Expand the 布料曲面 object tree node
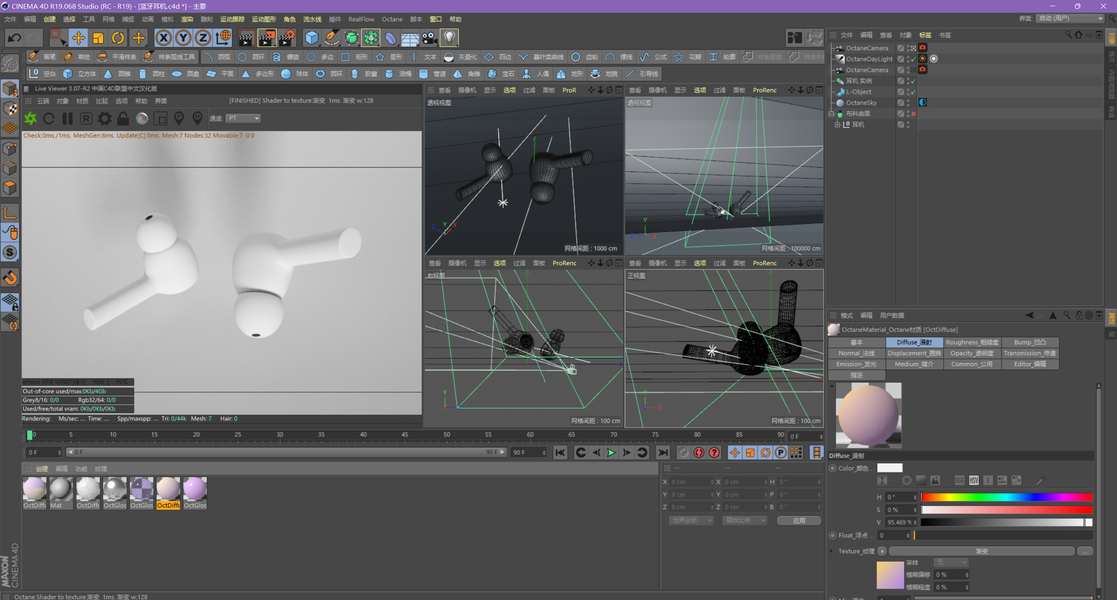Image resolution: width=1117 pixels, height=600 pixels. pos(831,114)
